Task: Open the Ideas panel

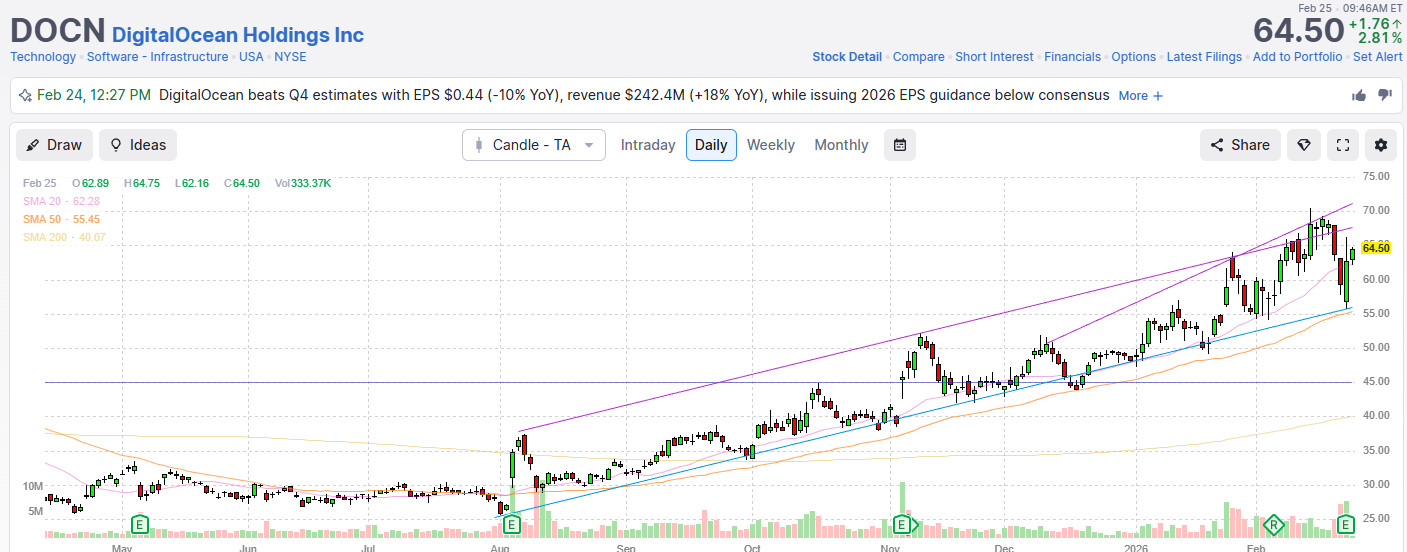Action: tap(138, 145)
